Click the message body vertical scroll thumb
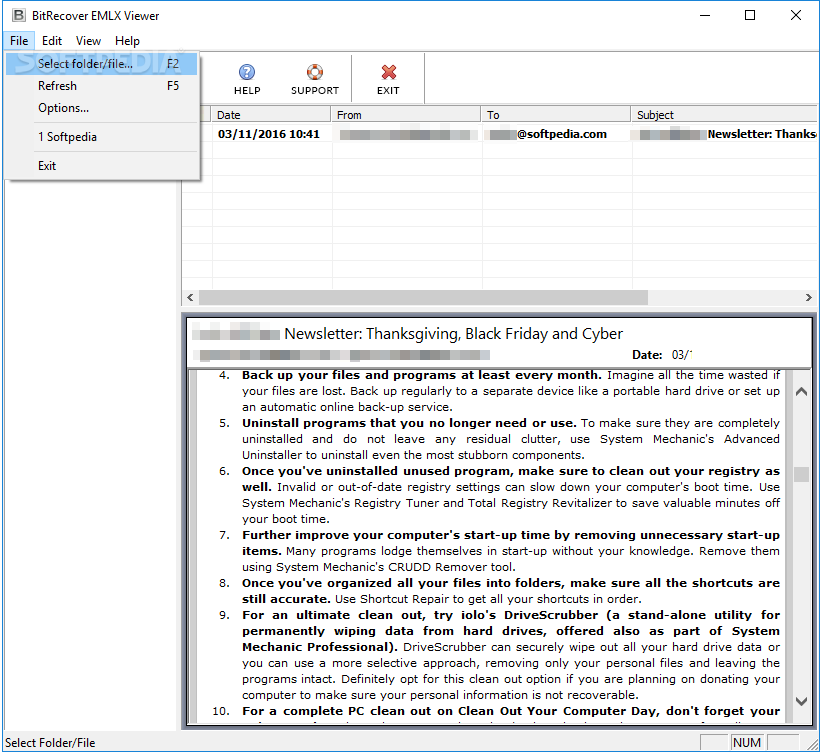 tap(801, 474)
